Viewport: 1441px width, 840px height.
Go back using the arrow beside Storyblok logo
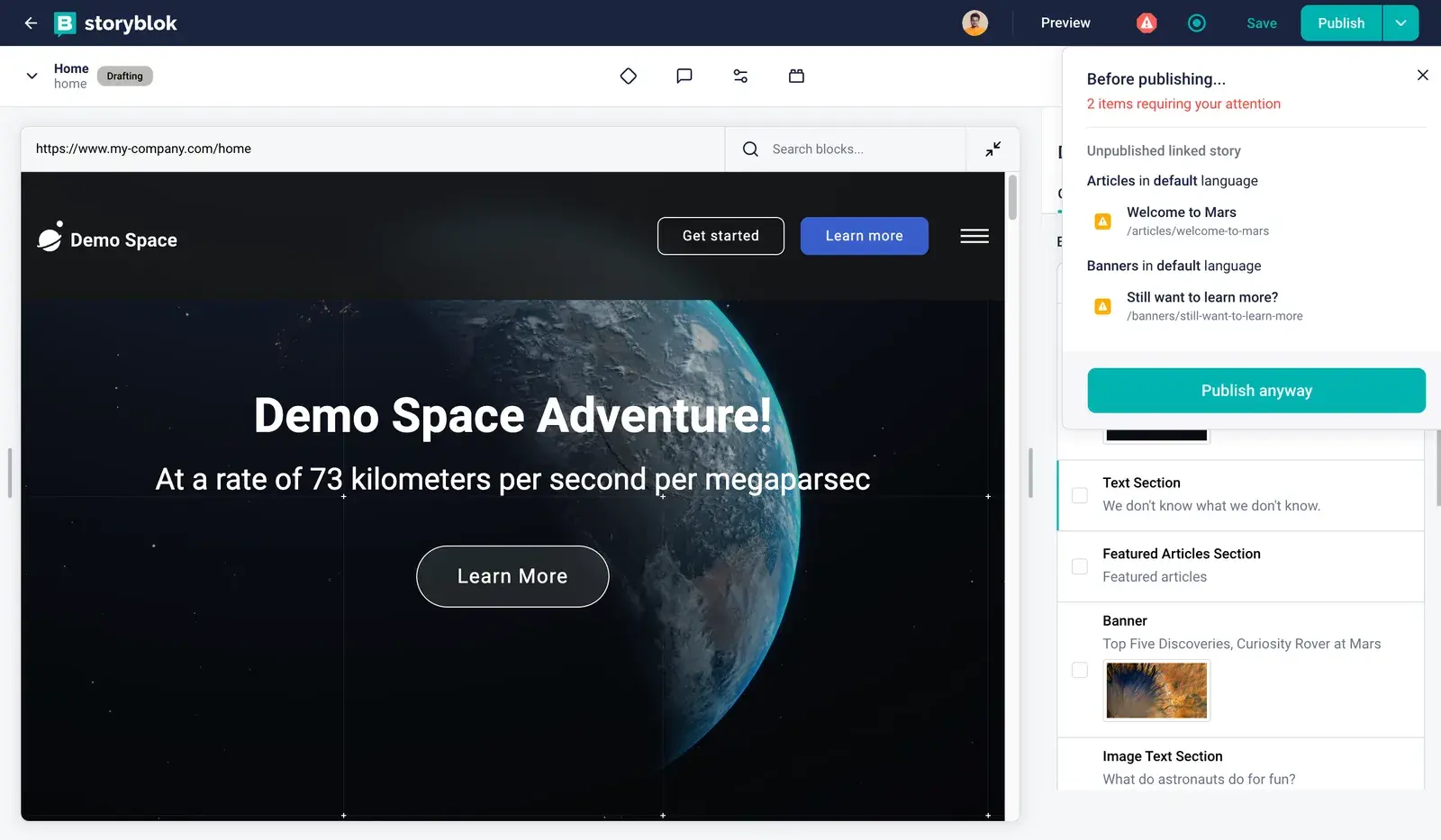pyautogui.click(x=31, y=23)
